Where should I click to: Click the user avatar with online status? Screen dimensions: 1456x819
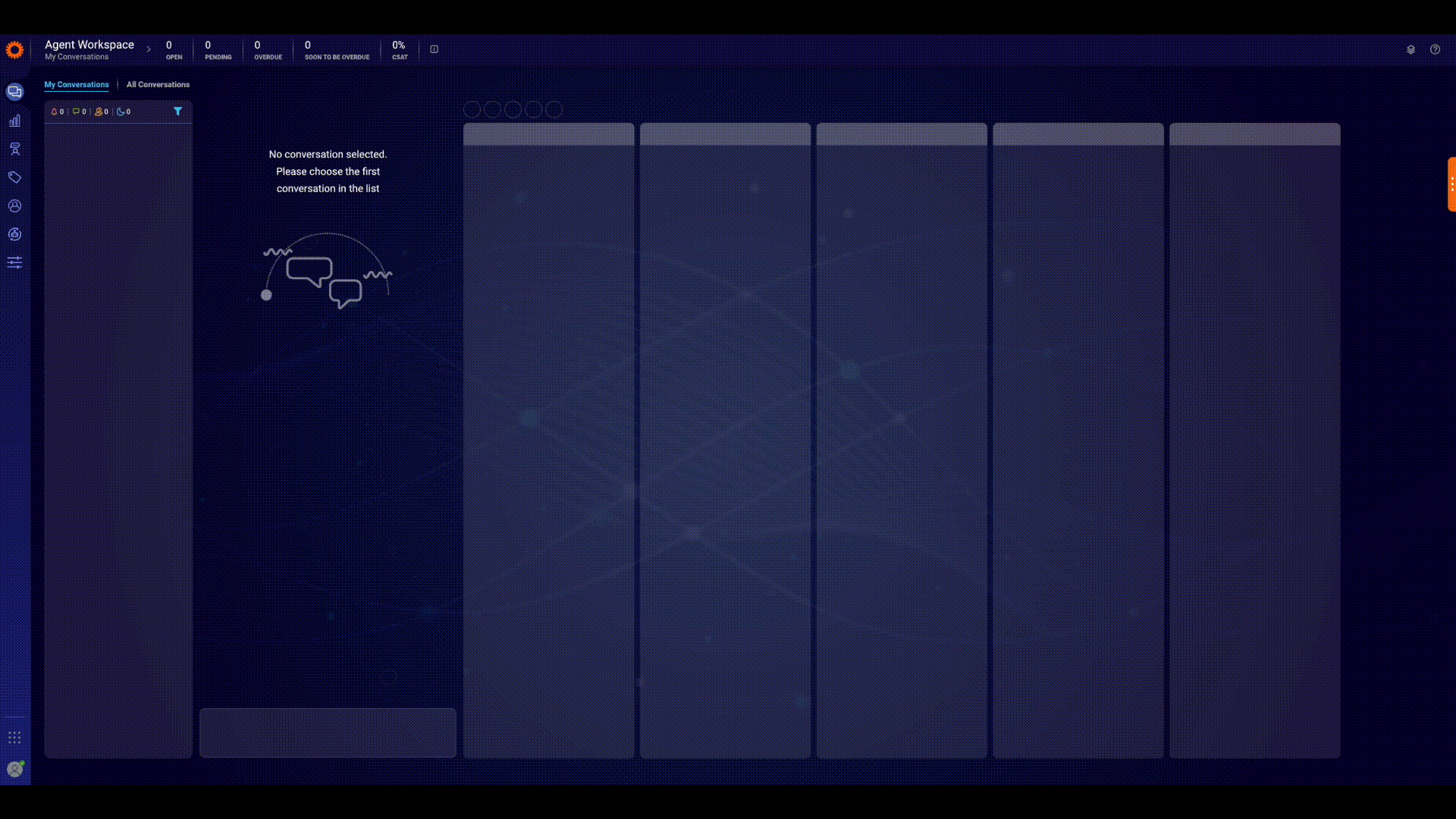[14, 769]
